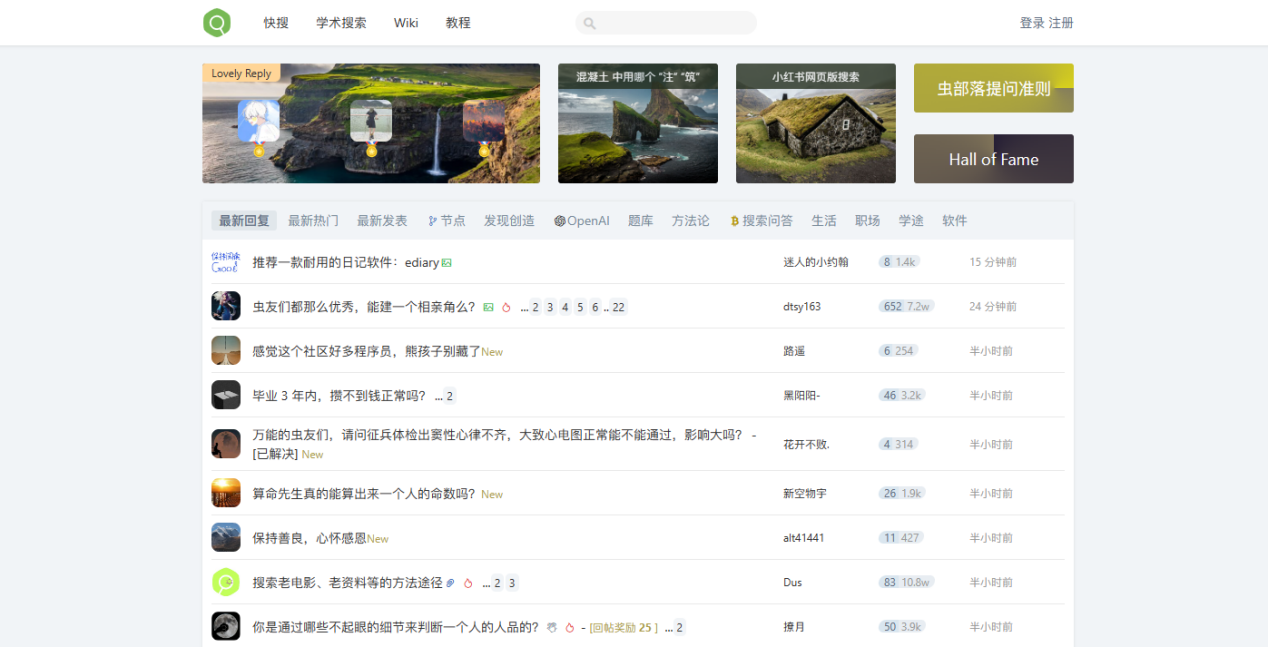Click the sunset avatar beside 算命先生 post
Screen dimensions: 1268x647
226,493
